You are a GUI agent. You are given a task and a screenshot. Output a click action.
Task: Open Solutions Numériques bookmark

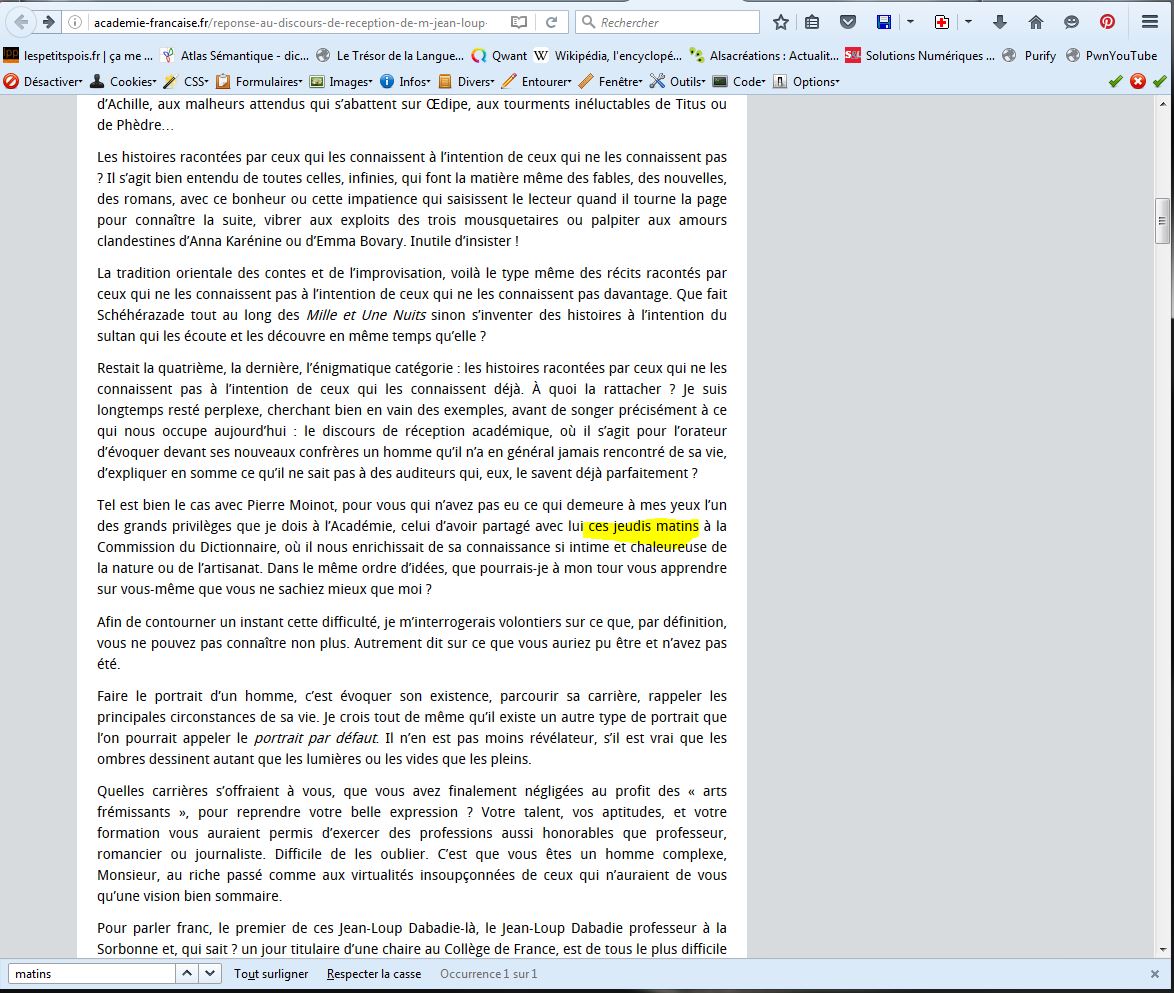point(920,55)
